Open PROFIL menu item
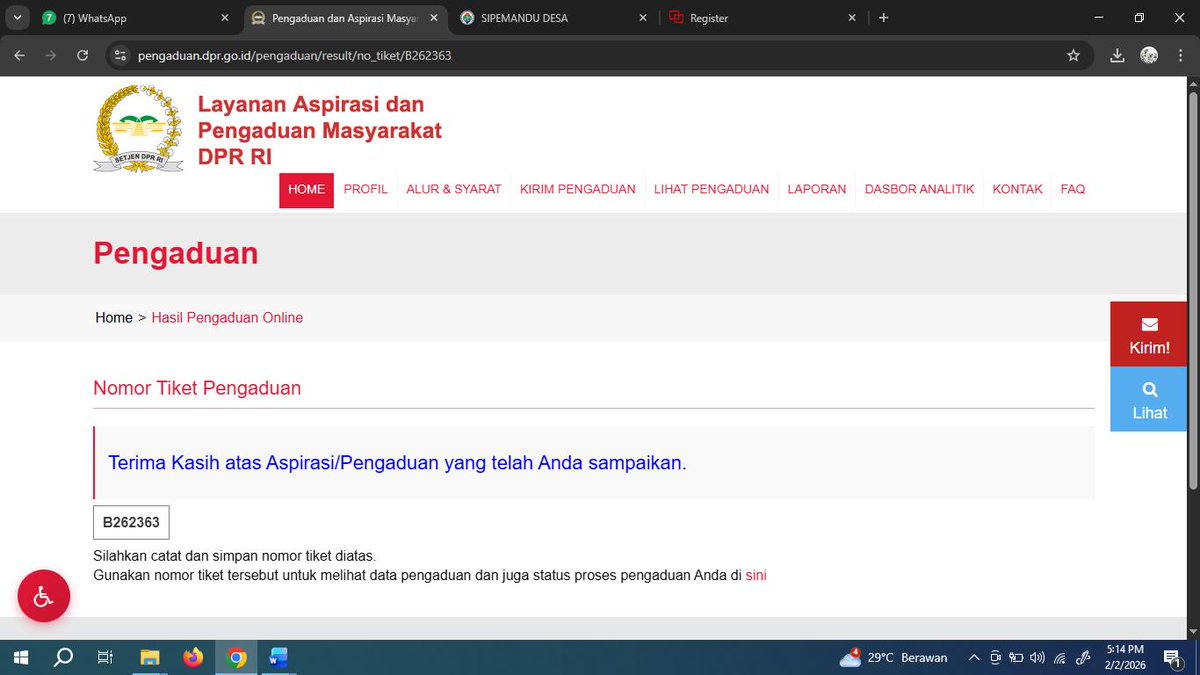1200x675 pixels. point(365,190)
